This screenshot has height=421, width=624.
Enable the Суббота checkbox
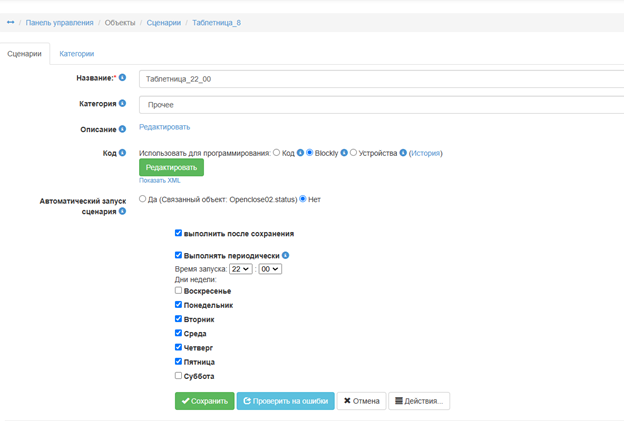(178, 376)
